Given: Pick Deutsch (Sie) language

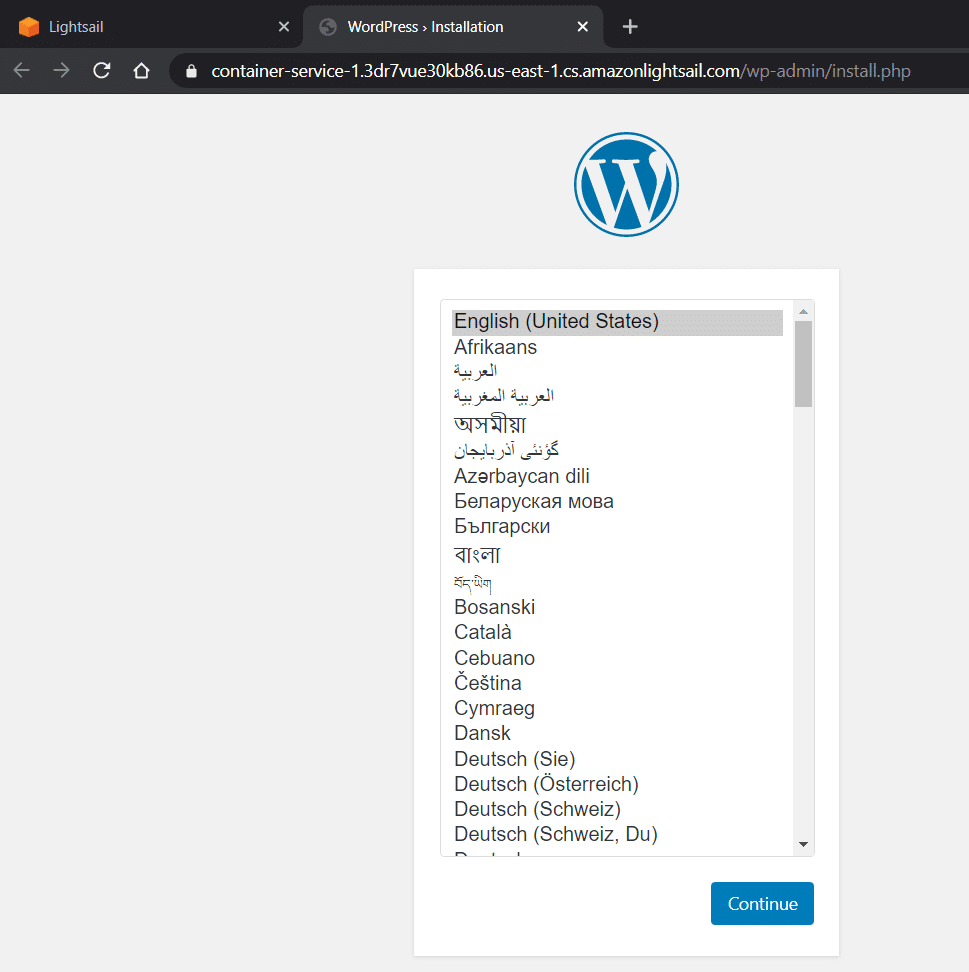Looking at the screenshot, I should (x=617, y=759).
